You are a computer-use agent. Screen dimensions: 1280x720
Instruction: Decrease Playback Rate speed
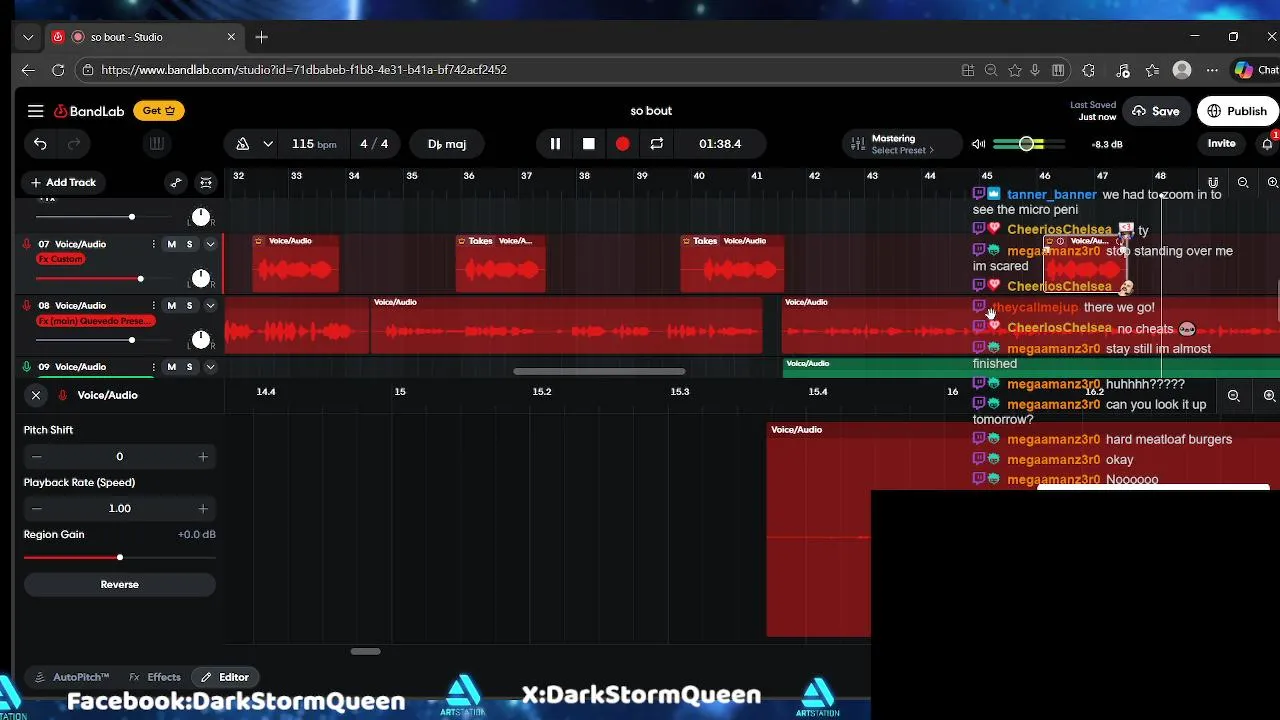point(37,509)
